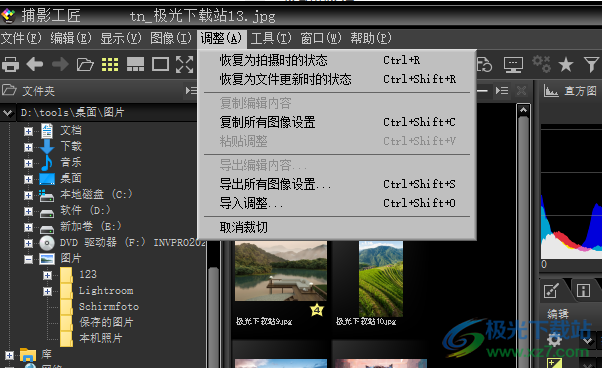Open the 编辑(E) menu
The width and height of the screenshot is (602, 368).
click(x=71, y=38)
